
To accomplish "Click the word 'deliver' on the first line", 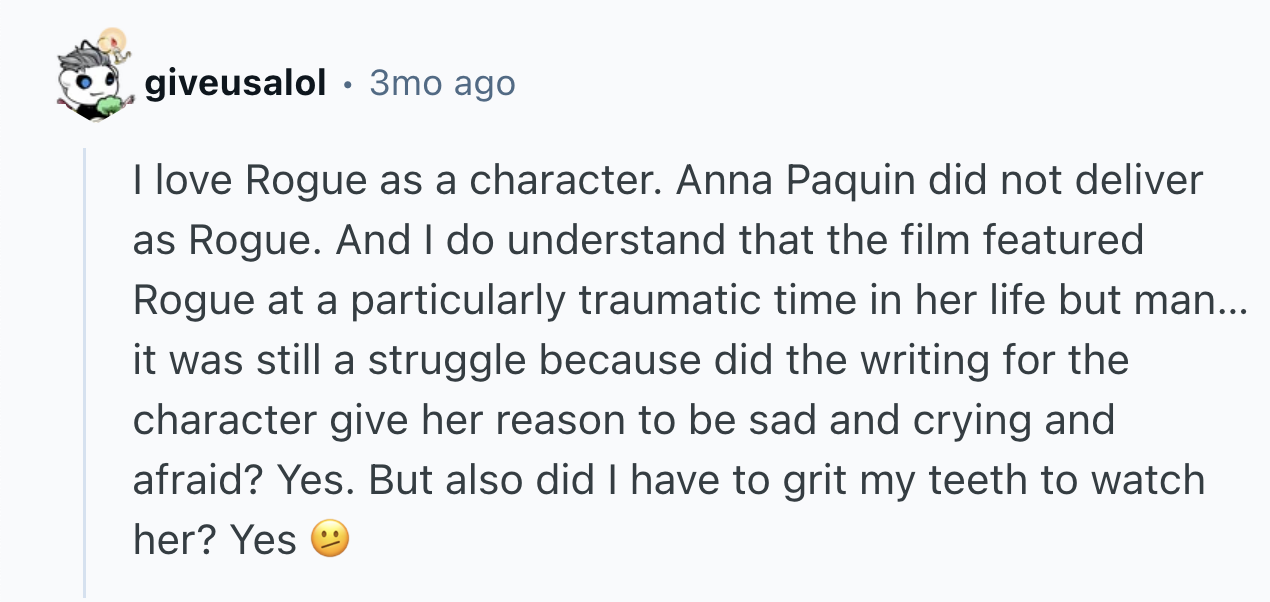I will pyautogui.click(x=1141, y=181).
